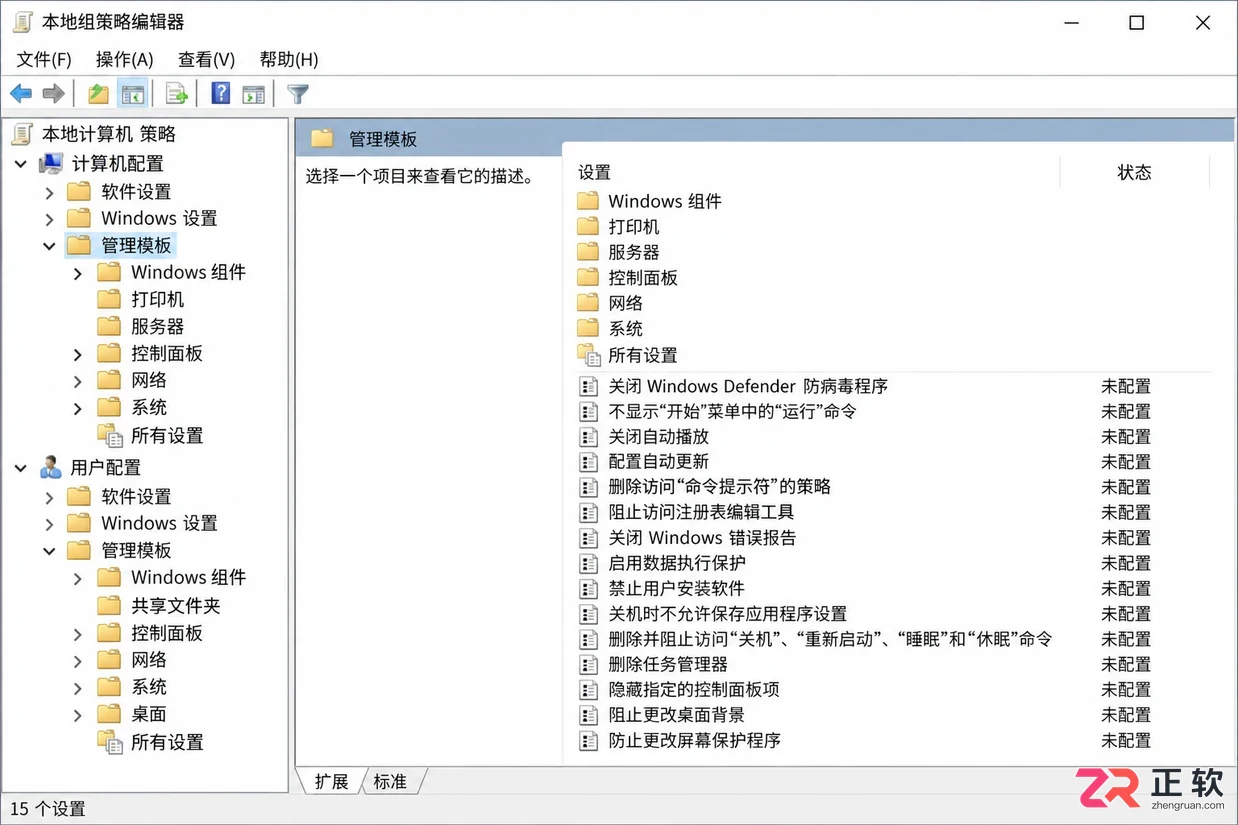This screenshot has height=825, width=1238.
Task: Expand 软件设置 under 计算机配置
Action: pos(49,191)
